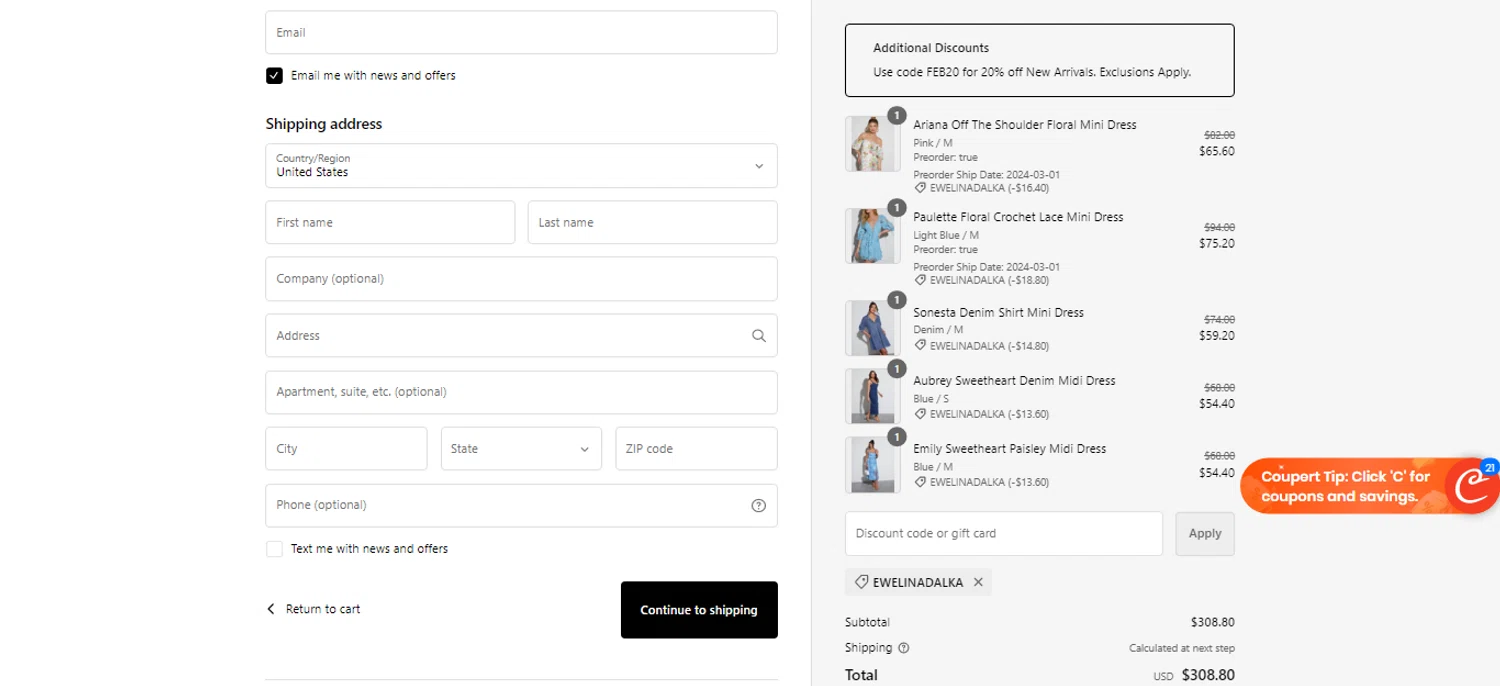Focus the Email input field

pos(521,33)
